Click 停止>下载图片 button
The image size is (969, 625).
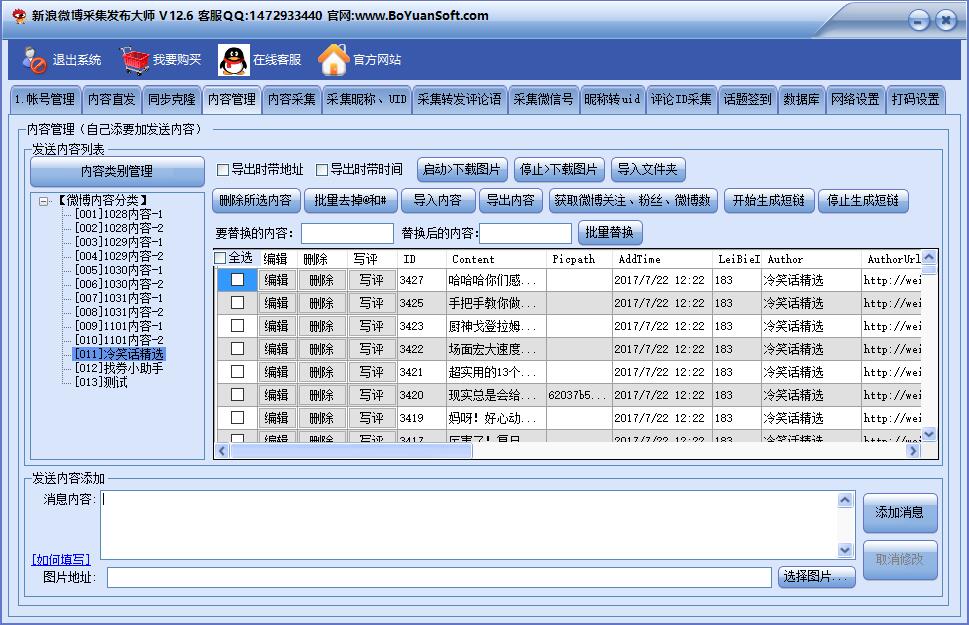pos(559,169)
